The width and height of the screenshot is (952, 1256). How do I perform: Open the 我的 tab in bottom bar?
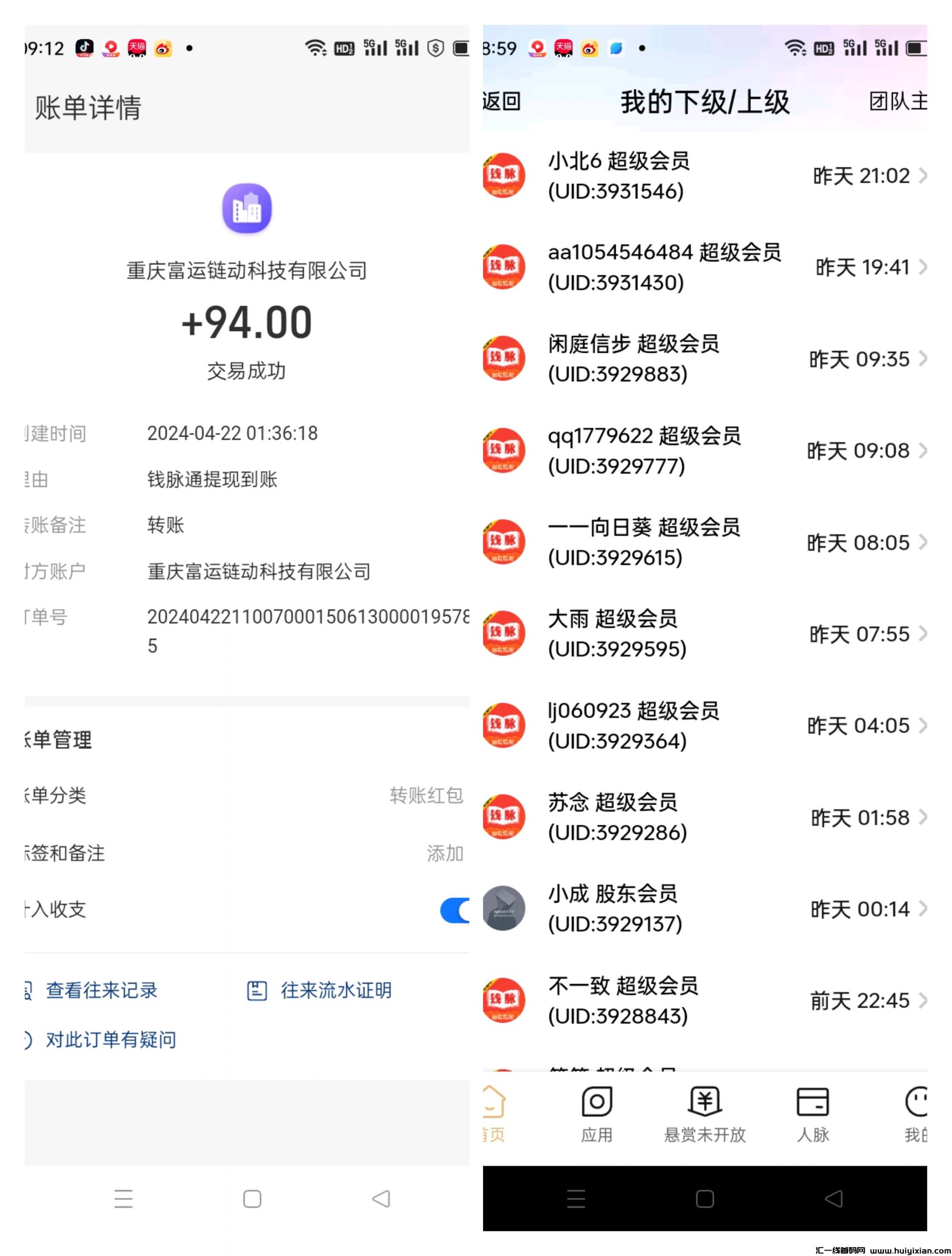point(916,1113)
